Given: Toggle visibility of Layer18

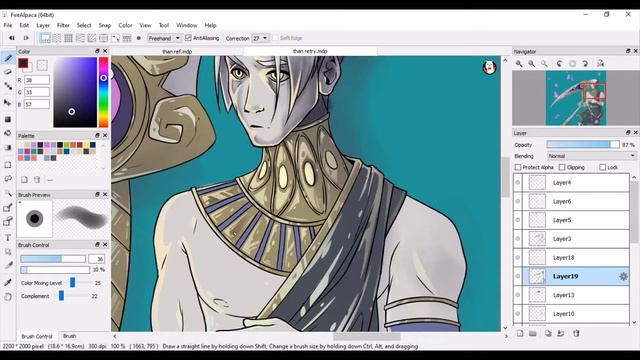Looking at the screenshot, I should point(518,258).
